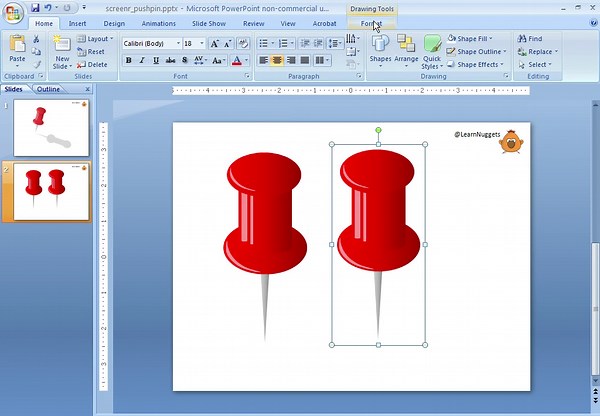Open Shape Outline dropdown
The width and height of the screenshot is (600, 416).
477,52
